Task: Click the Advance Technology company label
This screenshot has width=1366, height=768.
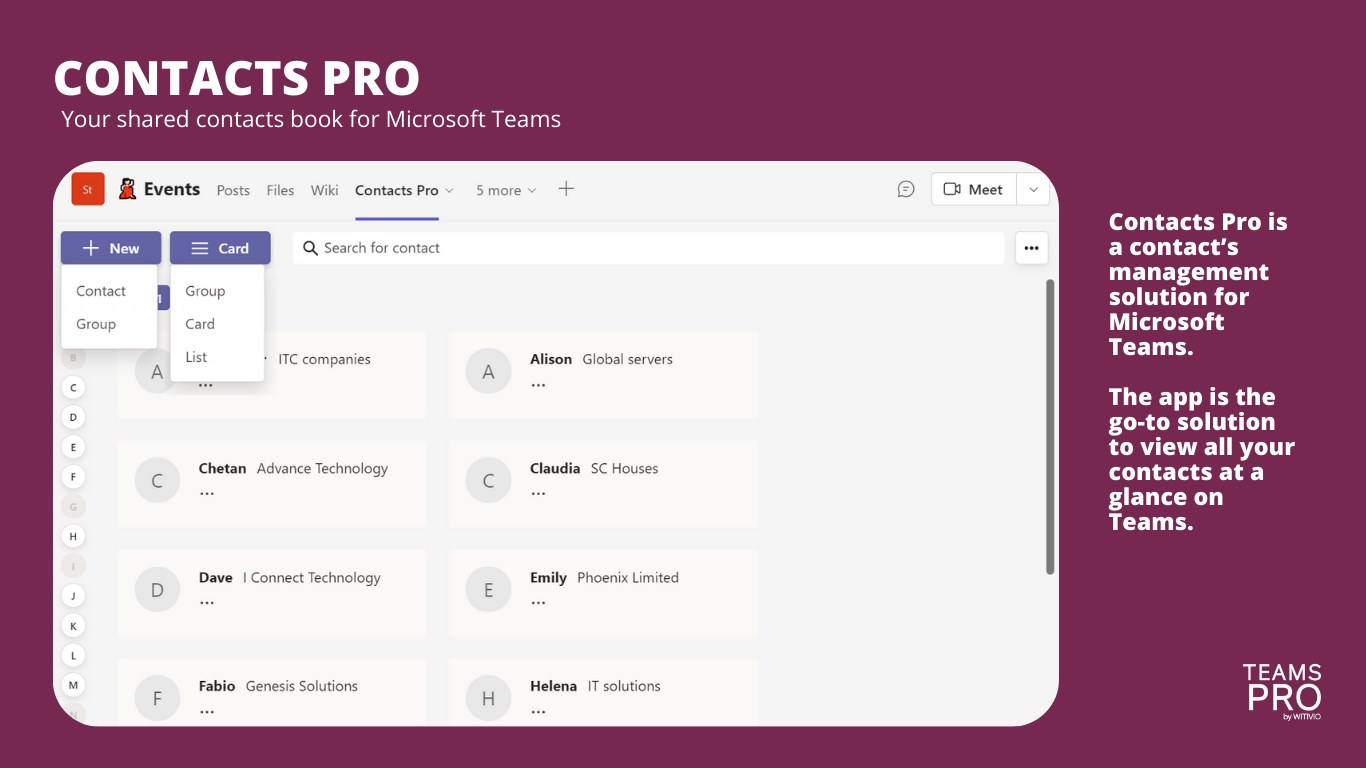Action: tap(322, 468)
